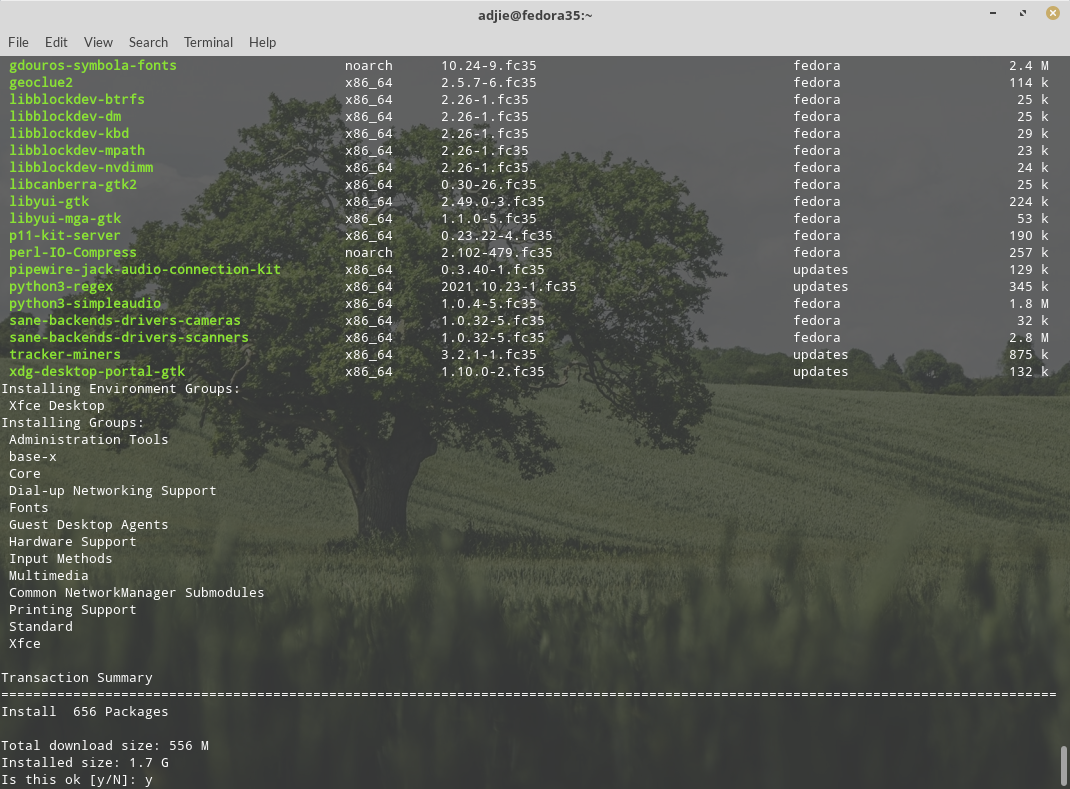The width and height of the screenshot is (1070, 789).
Task: Open the View menu
Action: click(98, 42)
